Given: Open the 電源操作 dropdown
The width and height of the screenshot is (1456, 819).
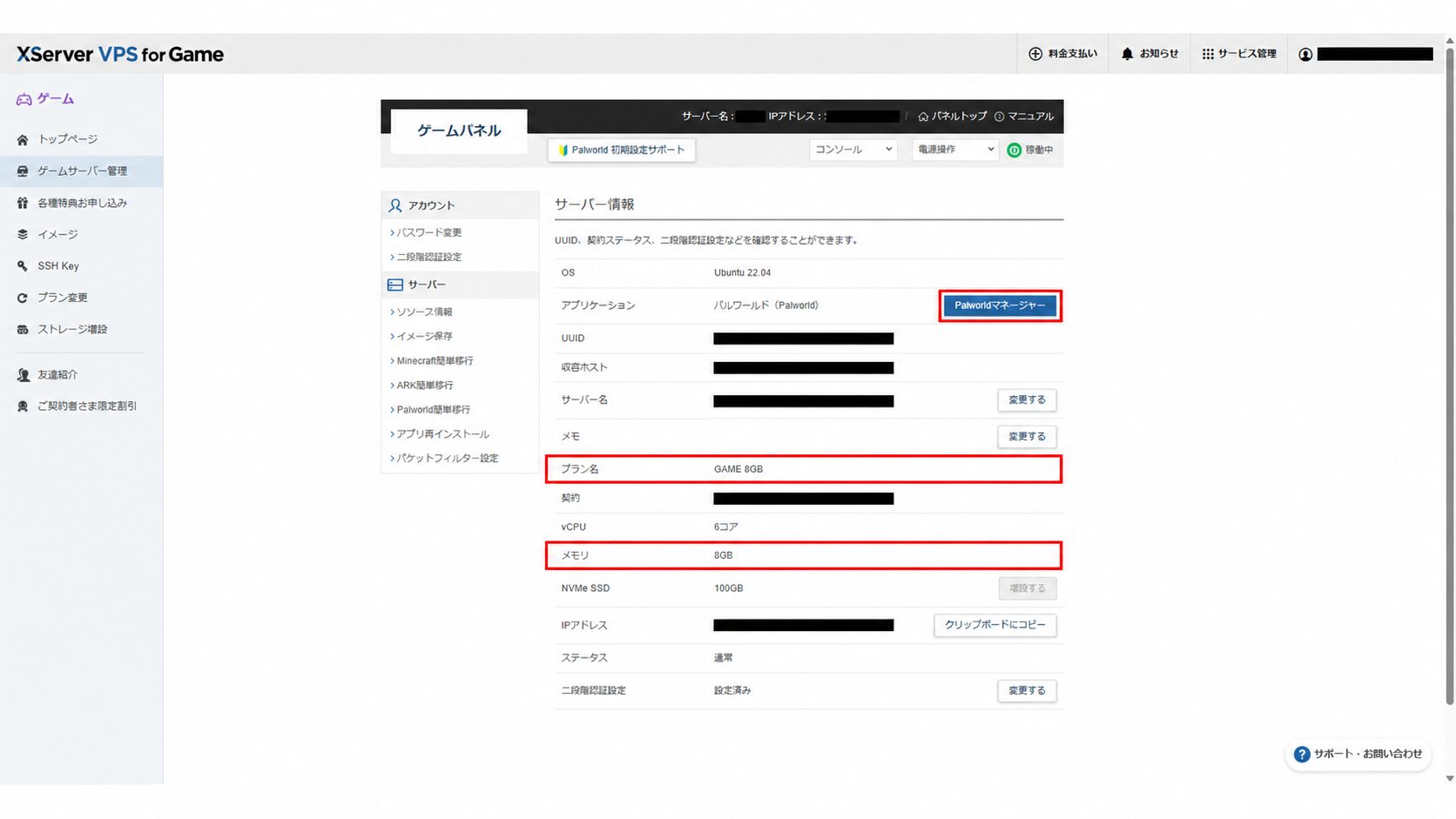Looking at the screenshot, I should (955, 150).
